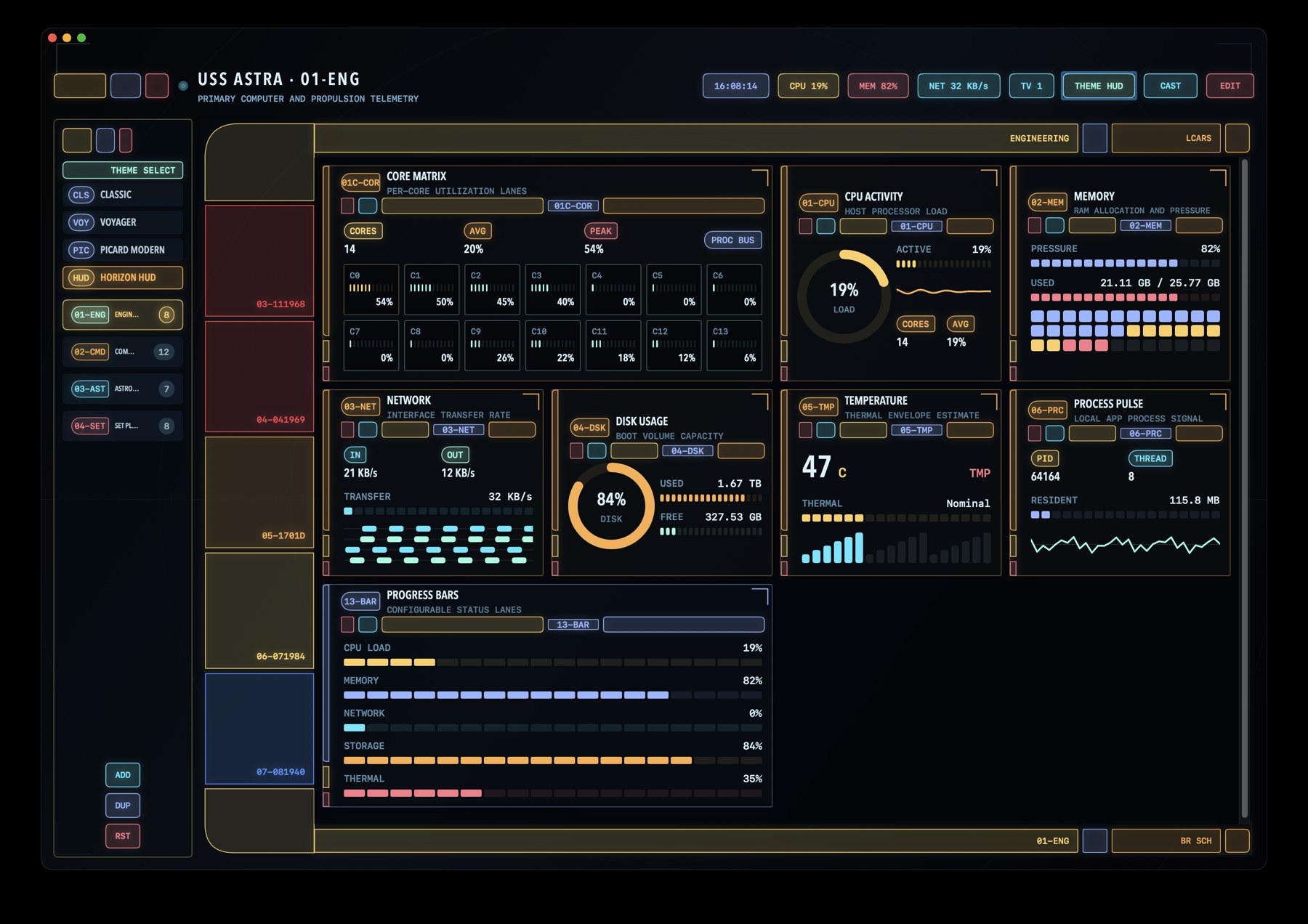Click the 05-1701D LCARS side block

pyautogui.click(x=259, y=492)
